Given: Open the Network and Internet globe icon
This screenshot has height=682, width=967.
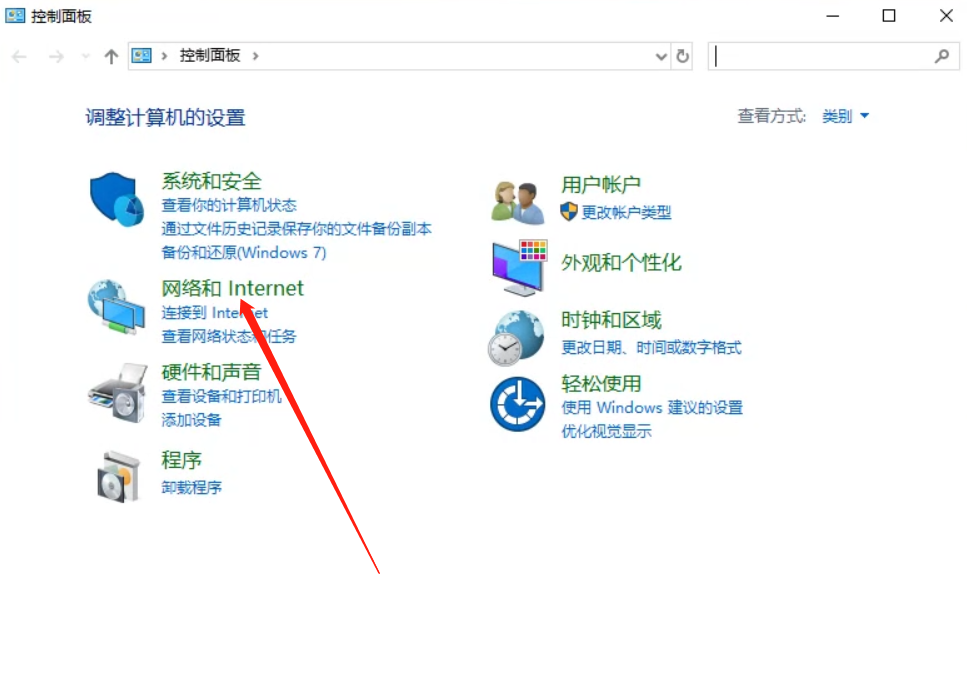Looking at the screenshot, I should tap(116, 307).
